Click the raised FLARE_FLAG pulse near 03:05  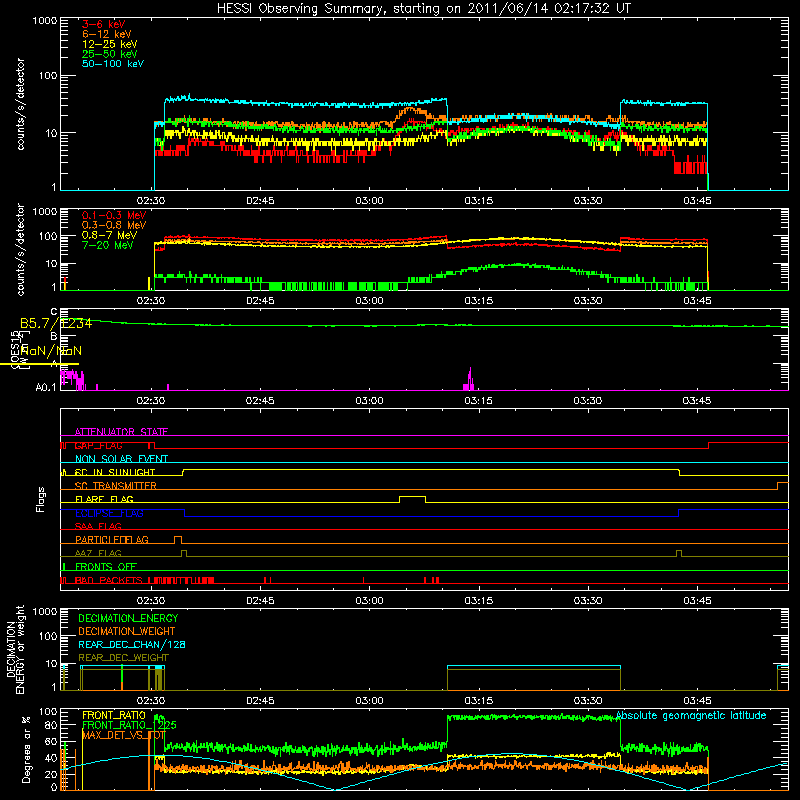coord(412,497)
